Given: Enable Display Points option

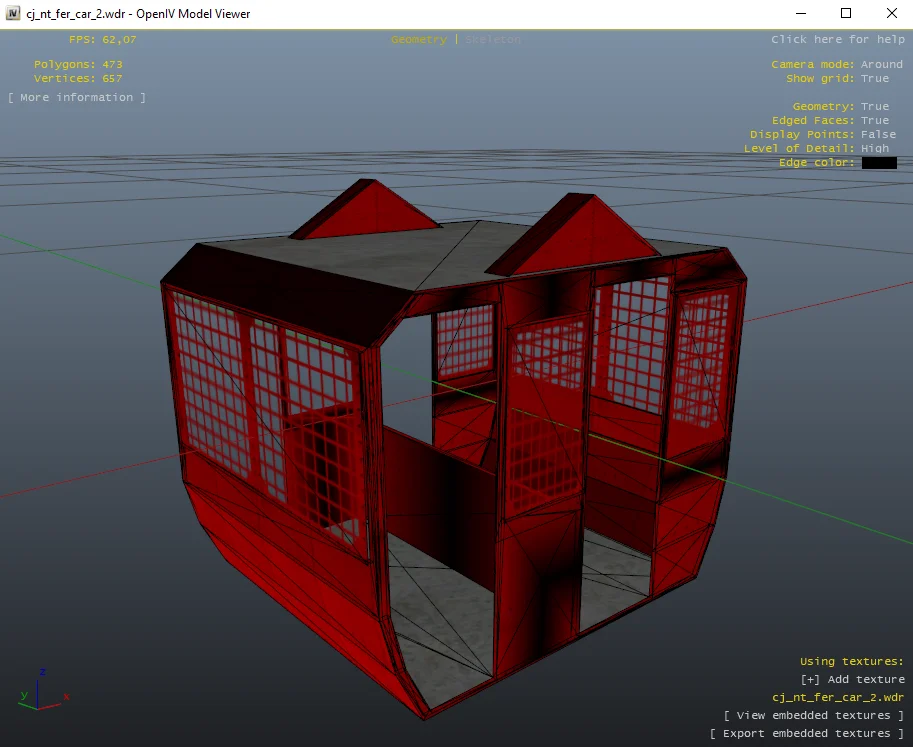Looking at the screenshot, I should (877, 135).
